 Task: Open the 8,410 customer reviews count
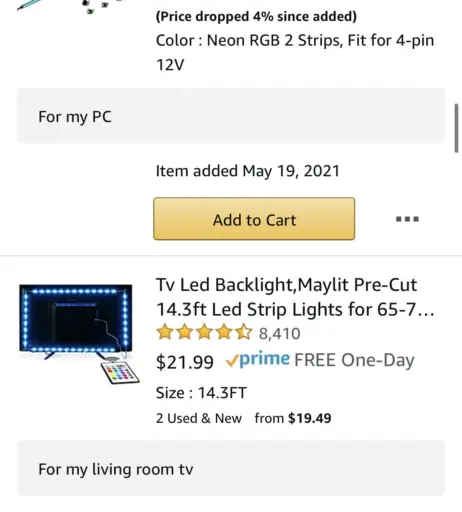pos(280,333)
